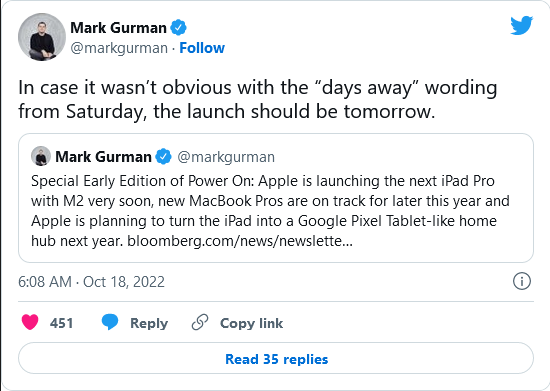
Task: Like the tweet with the heart icon
Action: (x=30, y=322)
